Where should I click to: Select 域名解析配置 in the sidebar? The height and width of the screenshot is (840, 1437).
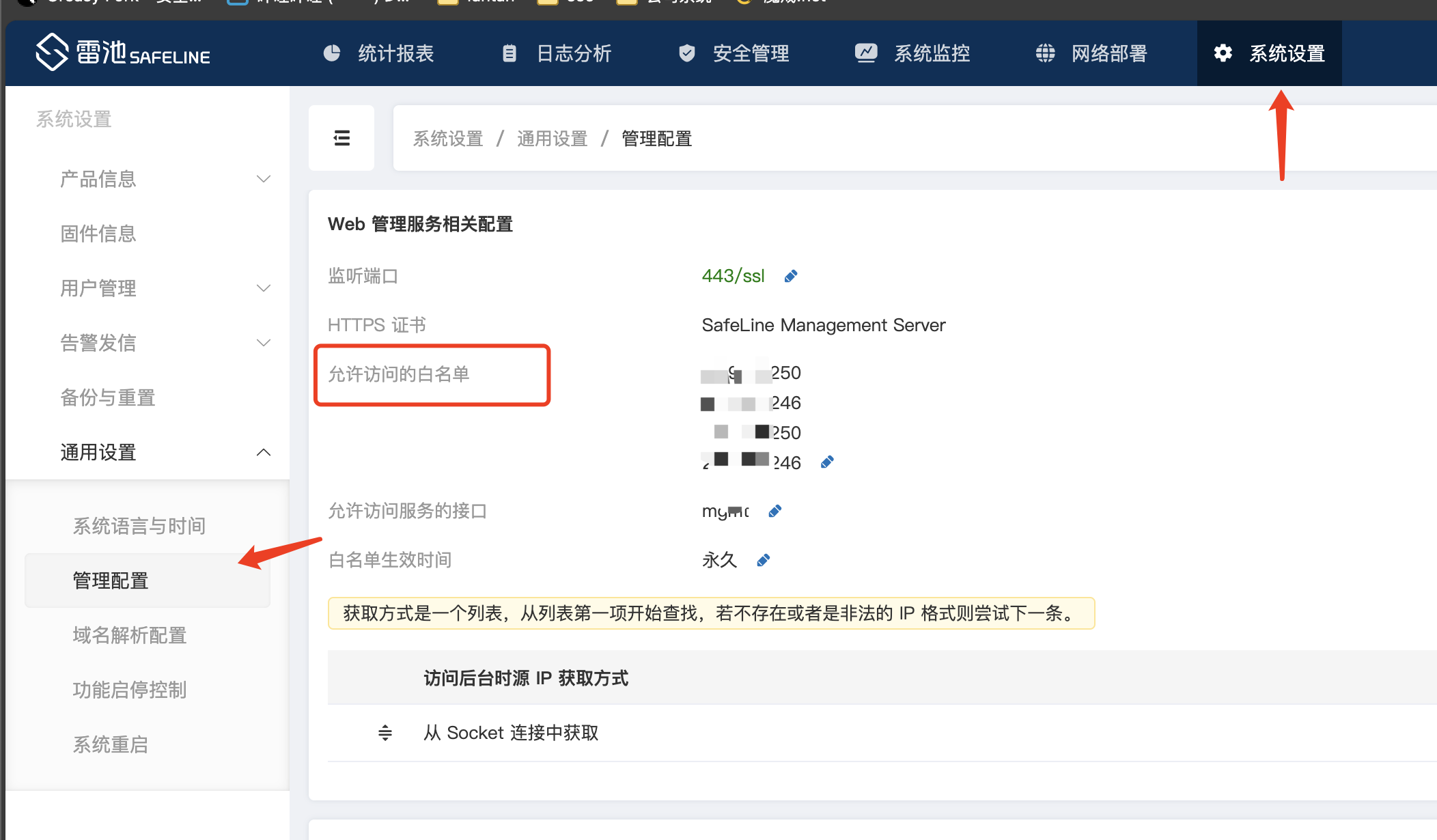(x=130, y=635)
